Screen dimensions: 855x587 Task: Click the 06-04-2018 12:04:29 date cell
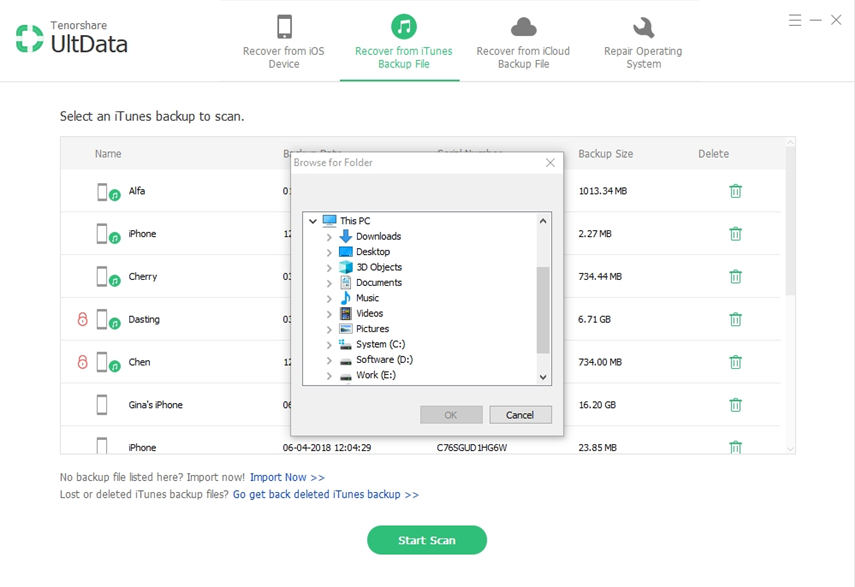click(x=327, y=447)
